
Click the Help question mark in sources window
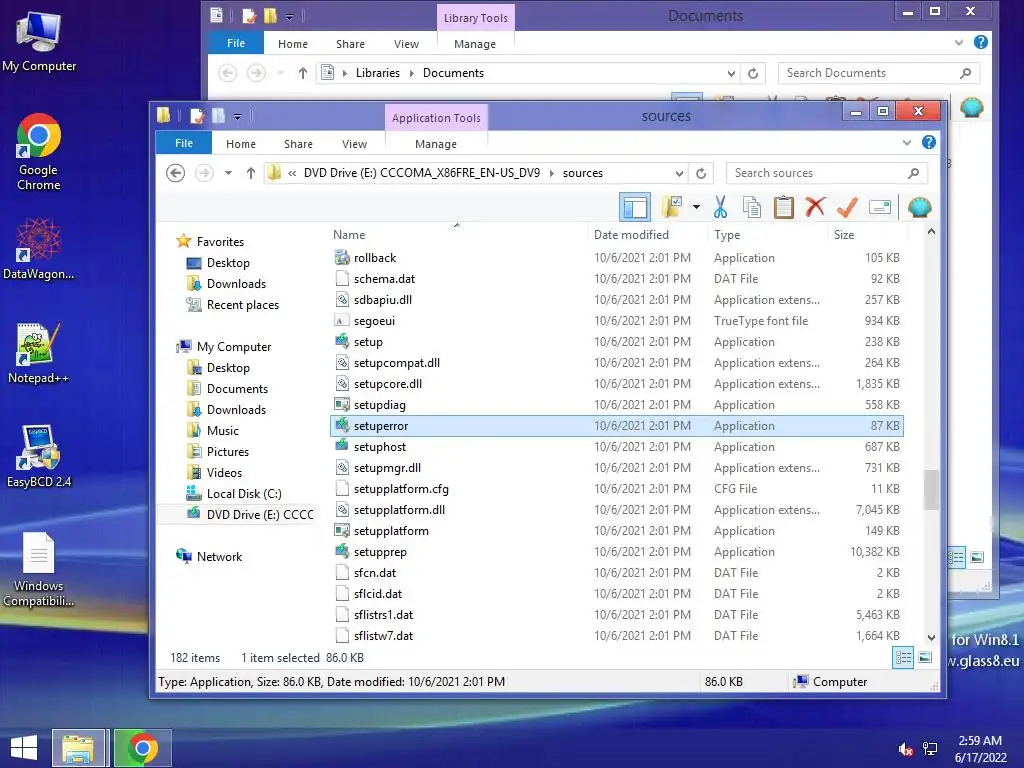[x=929, y=142]
